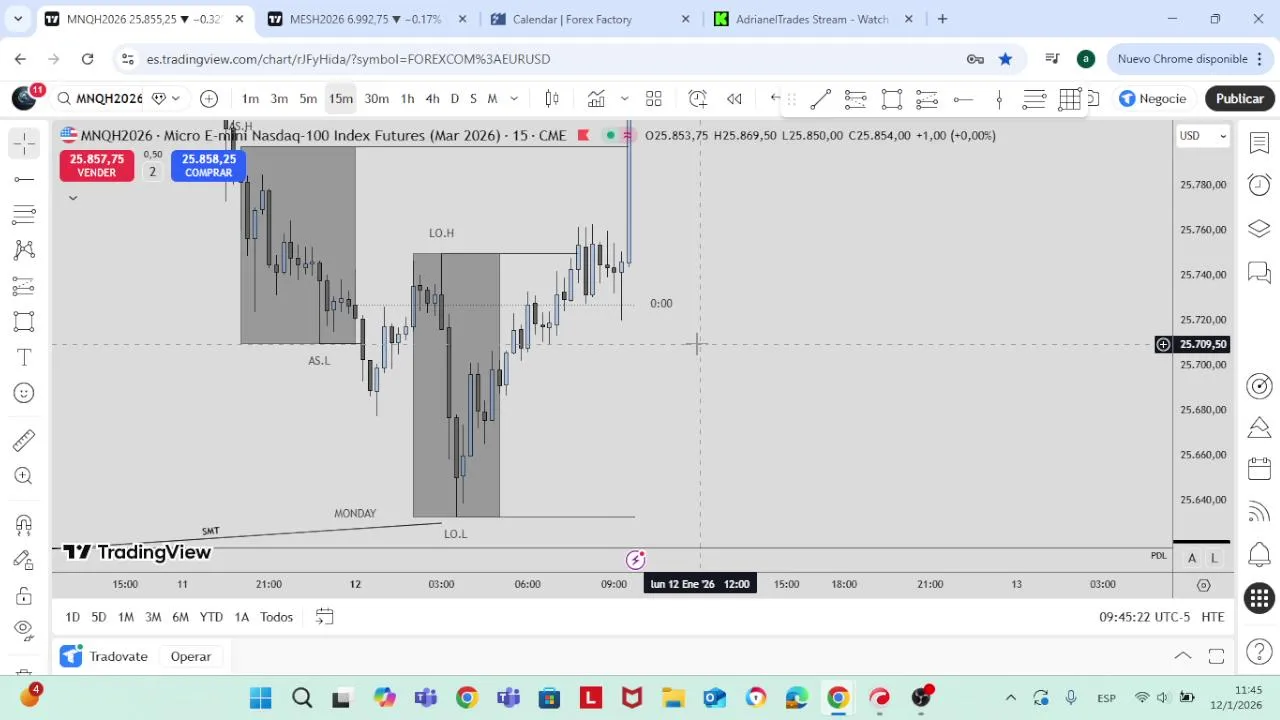1280x720 pixels.
Task: Toggle lock all drawings
Action: [x=24, y=596]
